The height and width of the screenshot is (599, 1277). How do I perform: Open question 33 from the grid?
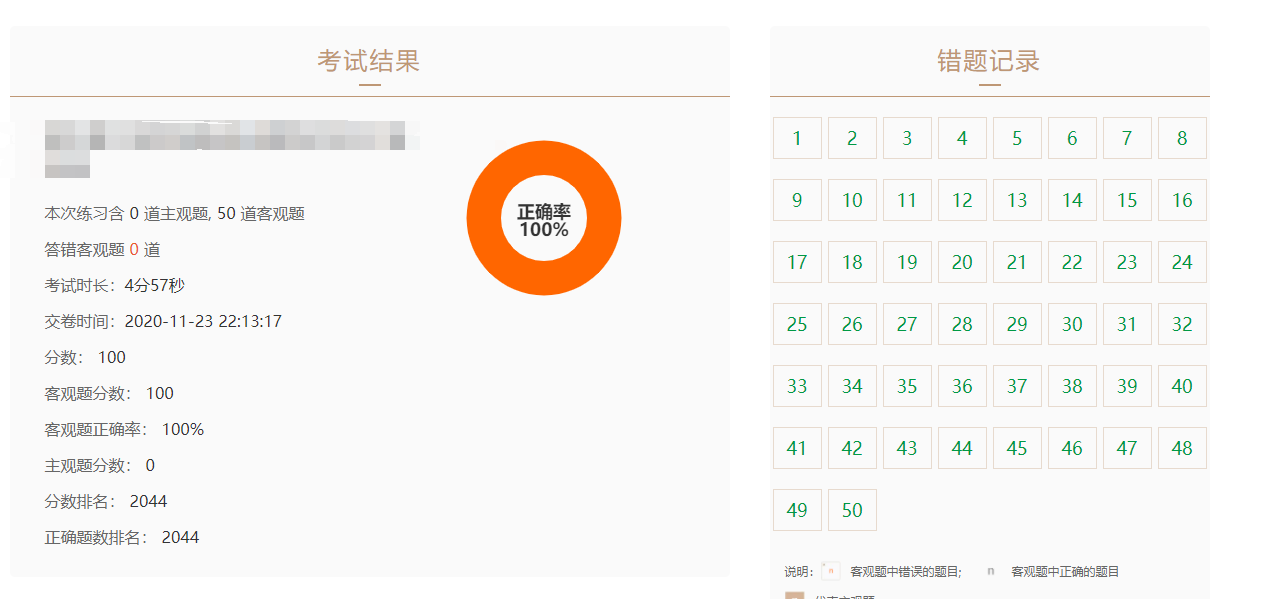[797, 386]
